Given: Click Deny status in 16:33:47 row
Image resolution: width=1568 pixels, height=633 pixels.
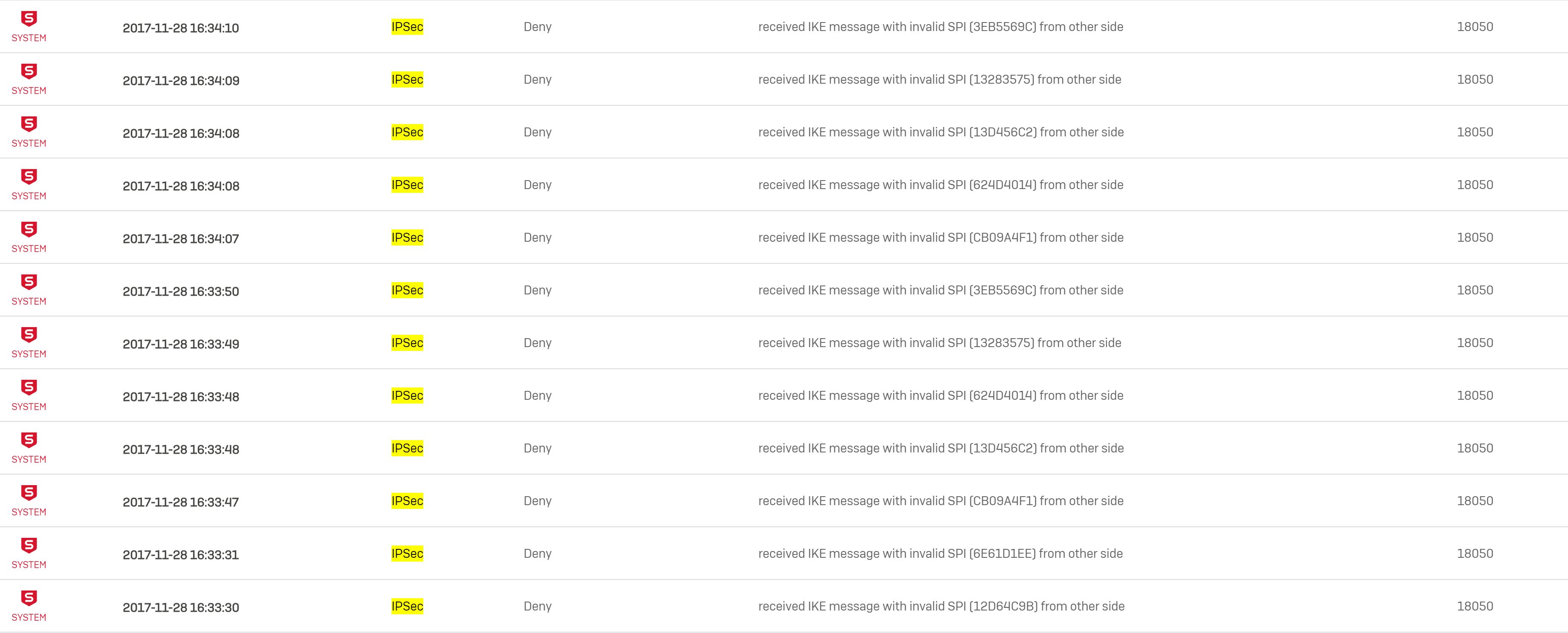Looking at the screenshot, I should [x=538, y=501].
